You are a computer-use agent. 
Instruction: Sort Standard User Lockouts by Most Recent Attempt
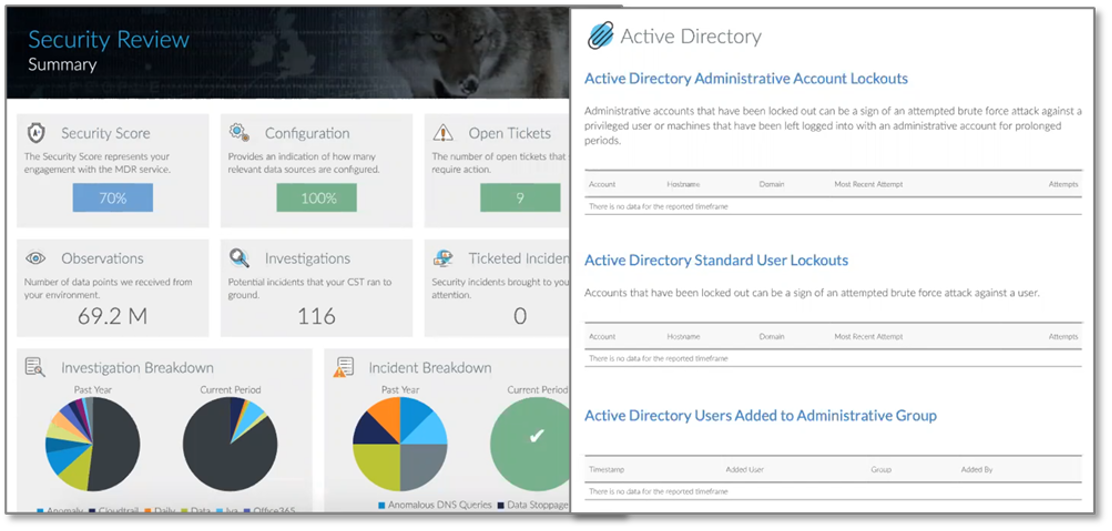pyautogui.click(x=869, y=337)
